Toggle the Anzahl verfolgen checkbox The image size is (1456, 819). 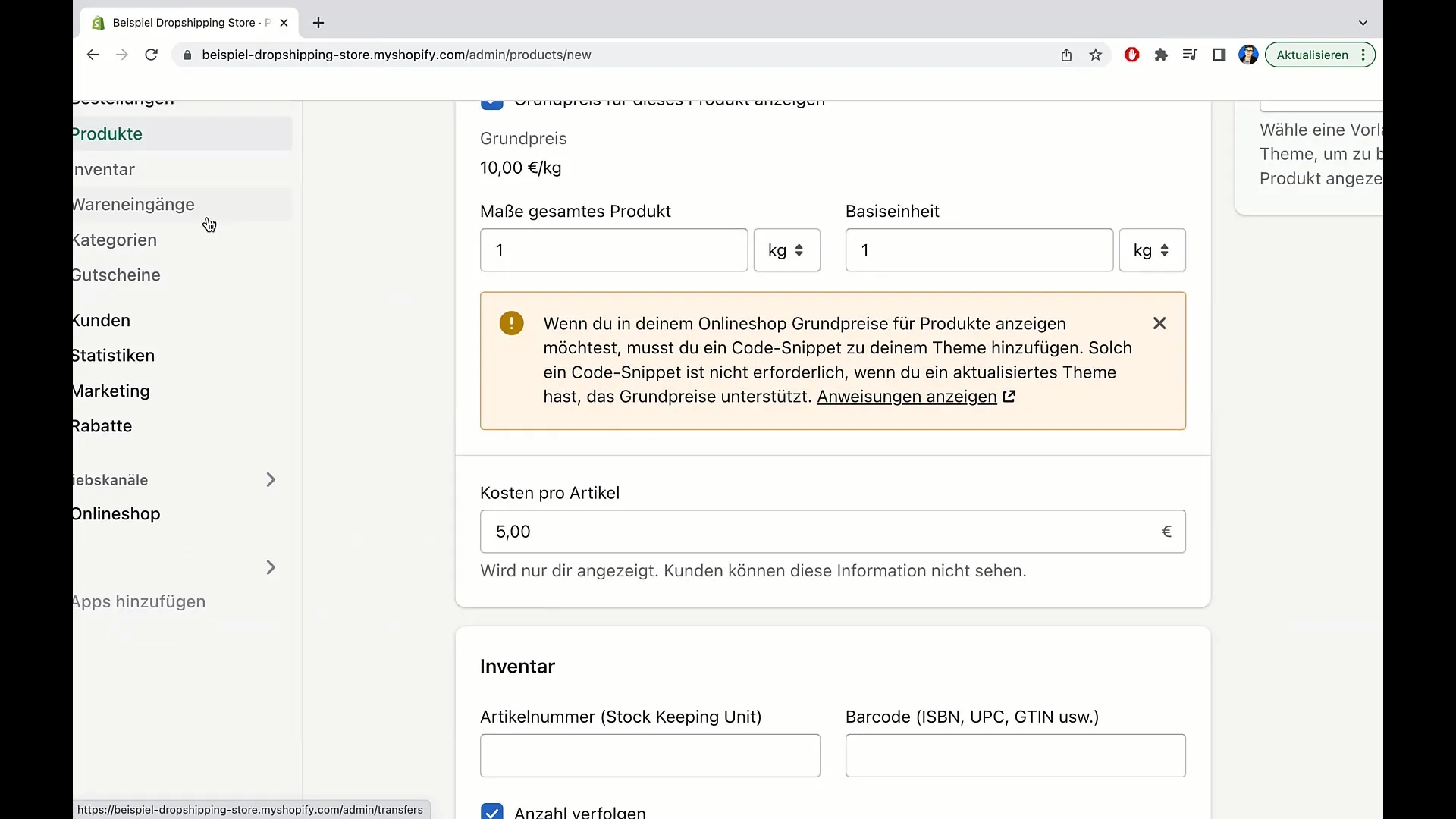pyautogui.click(x=491, y=811)
